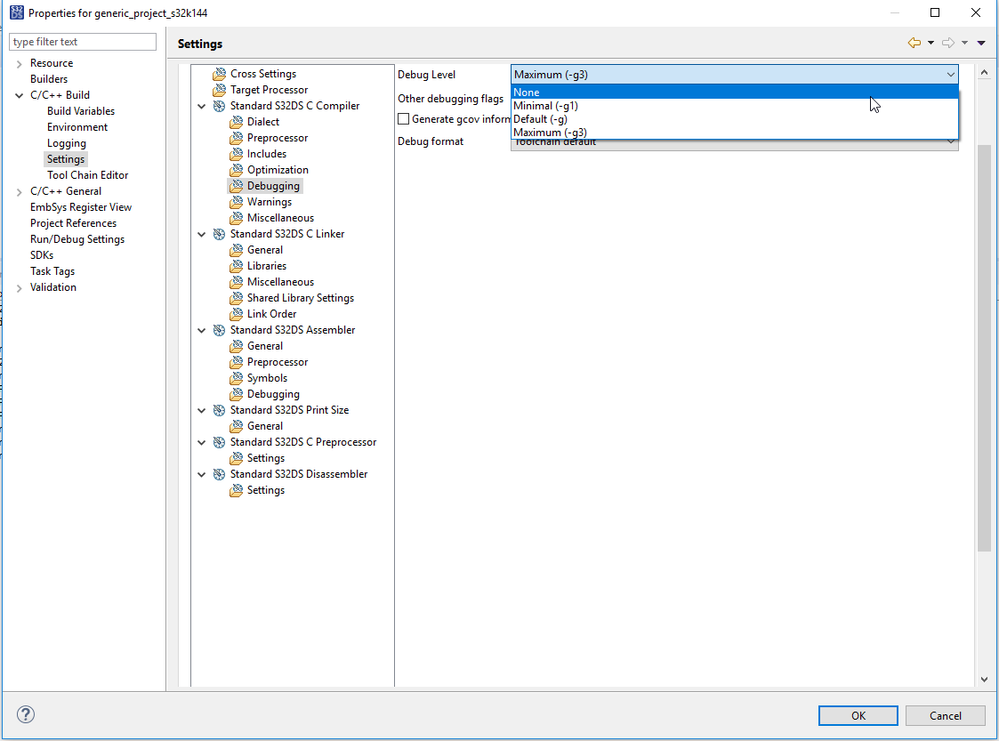Viewport: 999px width, 741px height.
Task: Click the compiler Preprocessor icon
Action: click(x=236, y=138)
